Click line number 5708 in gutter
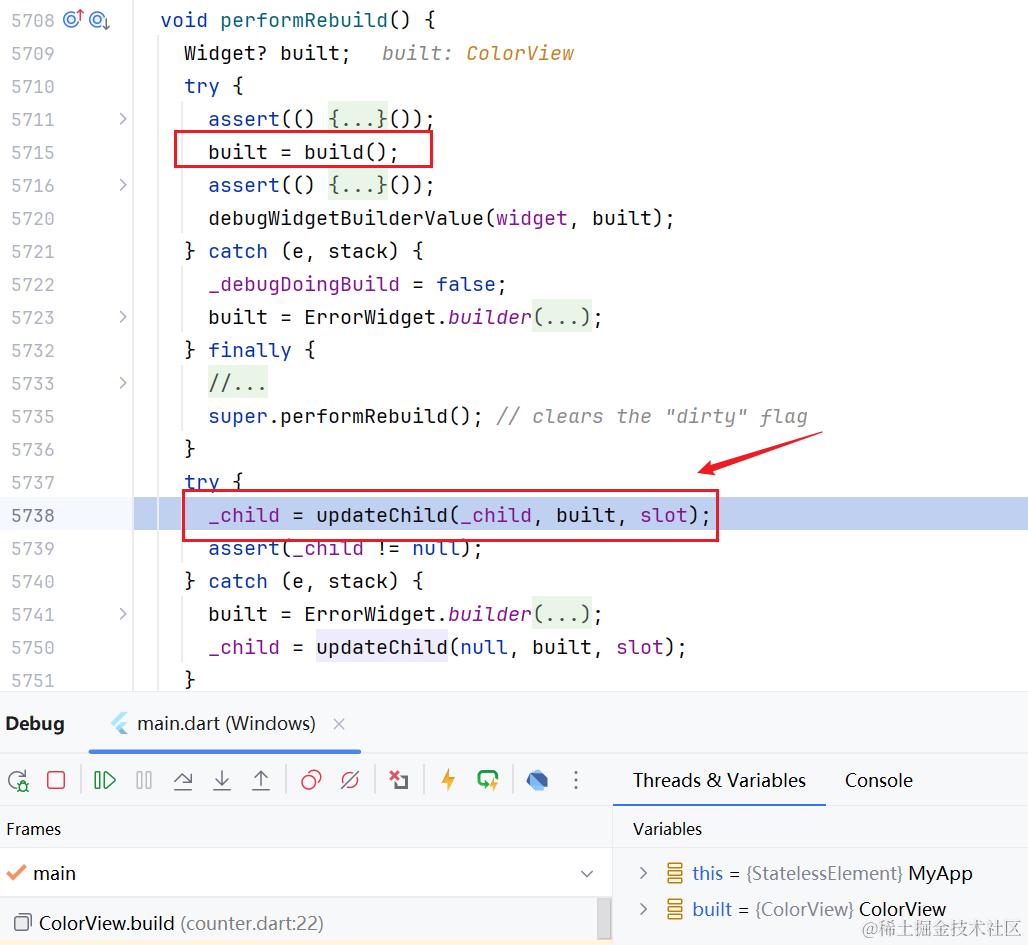Screen dimensions: 1028x945 pyautogui.click(x=33, y=20)
